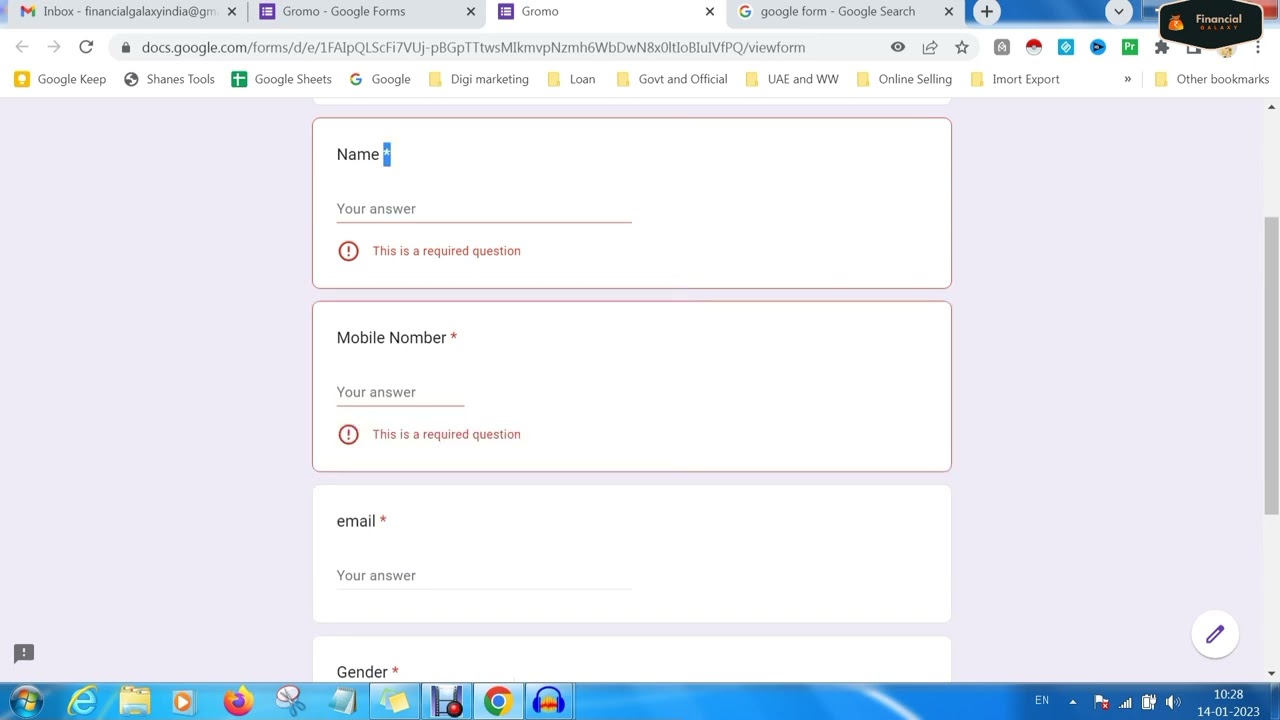The height and width of the screenshot is (720, 1280).
Task: Bookmark this page with the star icon
Action: 962,47
